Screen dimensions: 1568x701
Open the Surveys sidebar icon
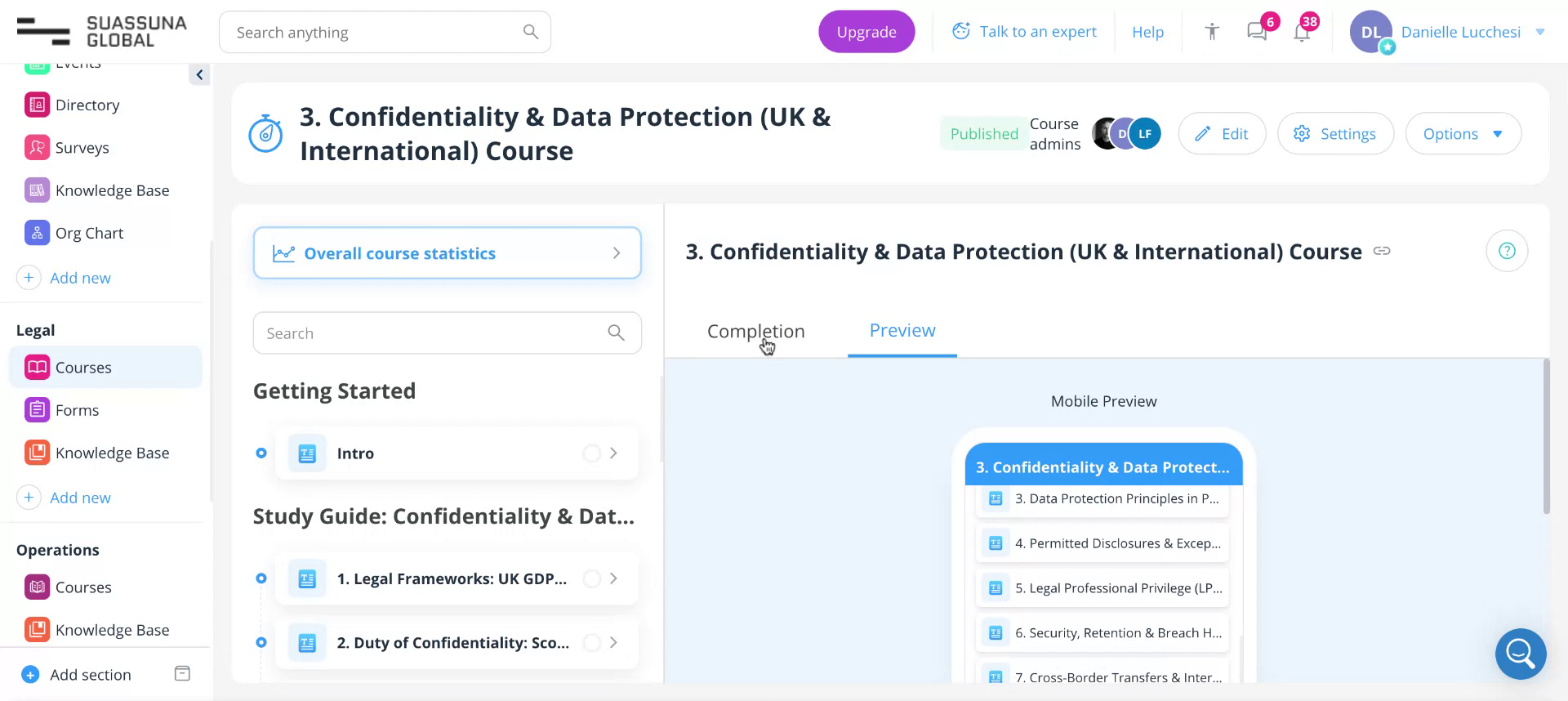(37, 148)
